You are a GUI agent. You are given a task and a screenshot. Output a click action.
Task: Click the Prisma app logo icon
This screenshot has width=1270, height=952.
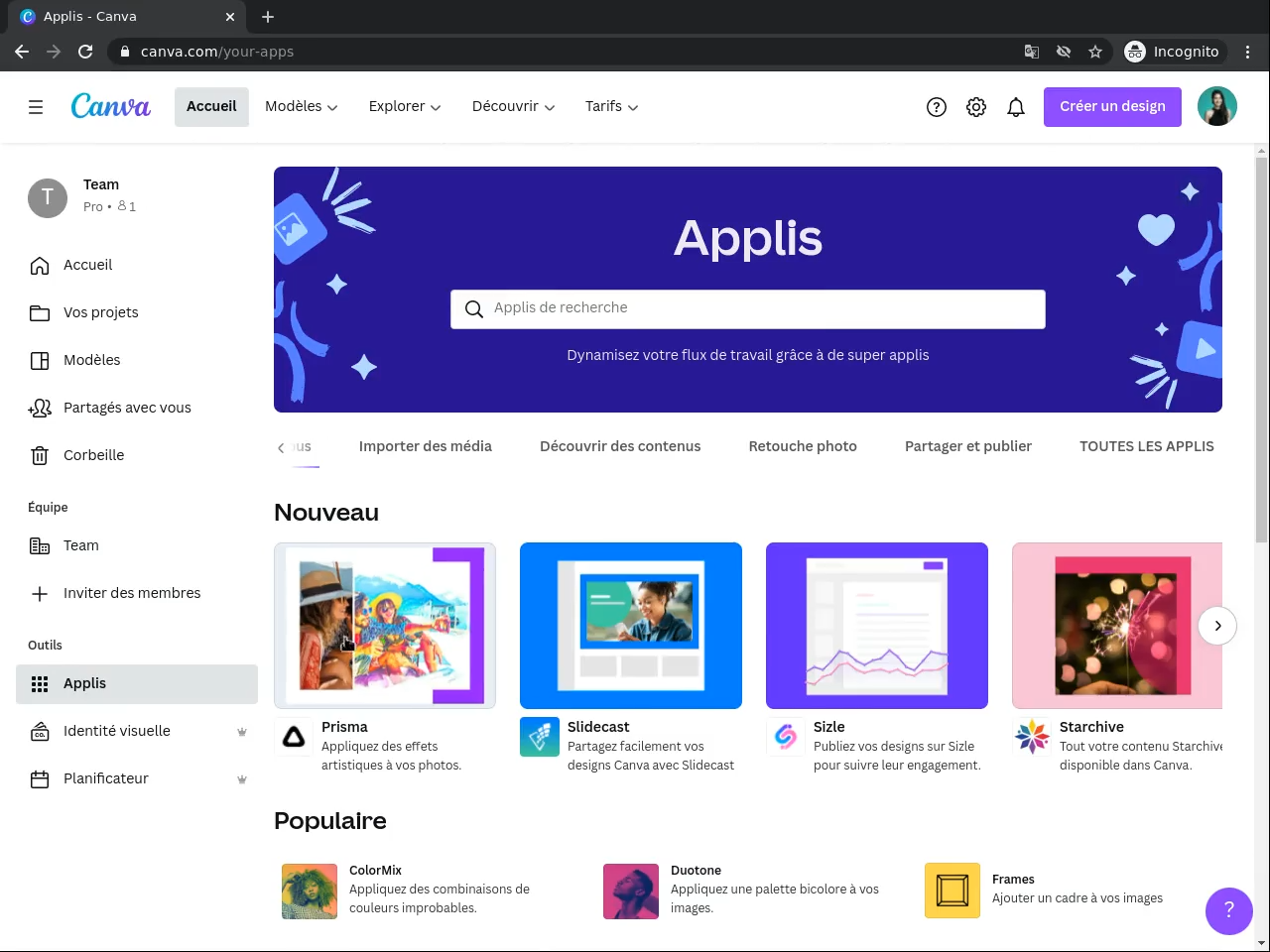[x=294, y=737]
